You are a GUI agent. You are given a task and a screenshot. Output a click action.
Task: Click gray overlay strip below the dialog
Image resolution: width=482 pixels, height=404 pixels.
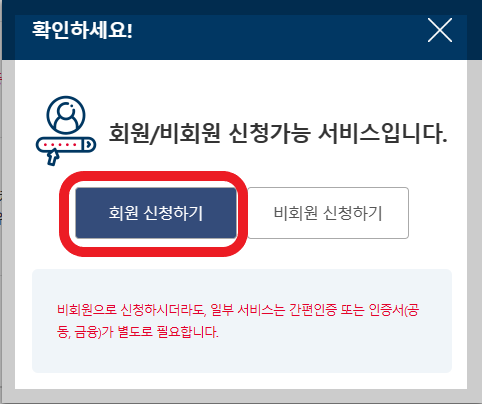pos(242,396)
